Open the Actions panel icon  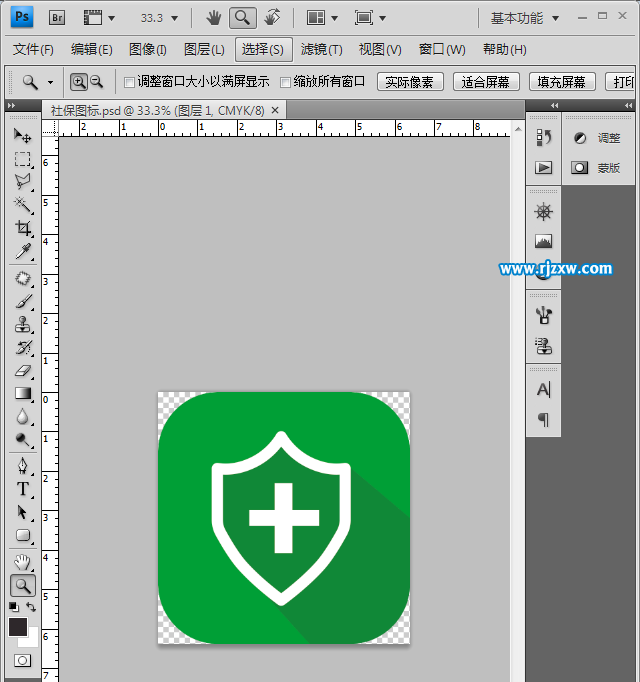(x=543, y=167)
